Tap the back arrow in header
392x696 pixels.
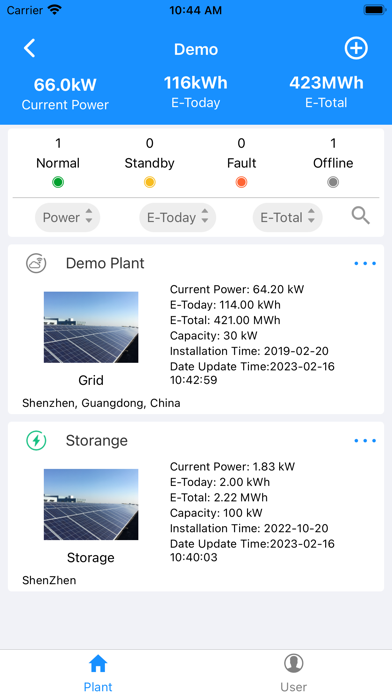(29, 48)
